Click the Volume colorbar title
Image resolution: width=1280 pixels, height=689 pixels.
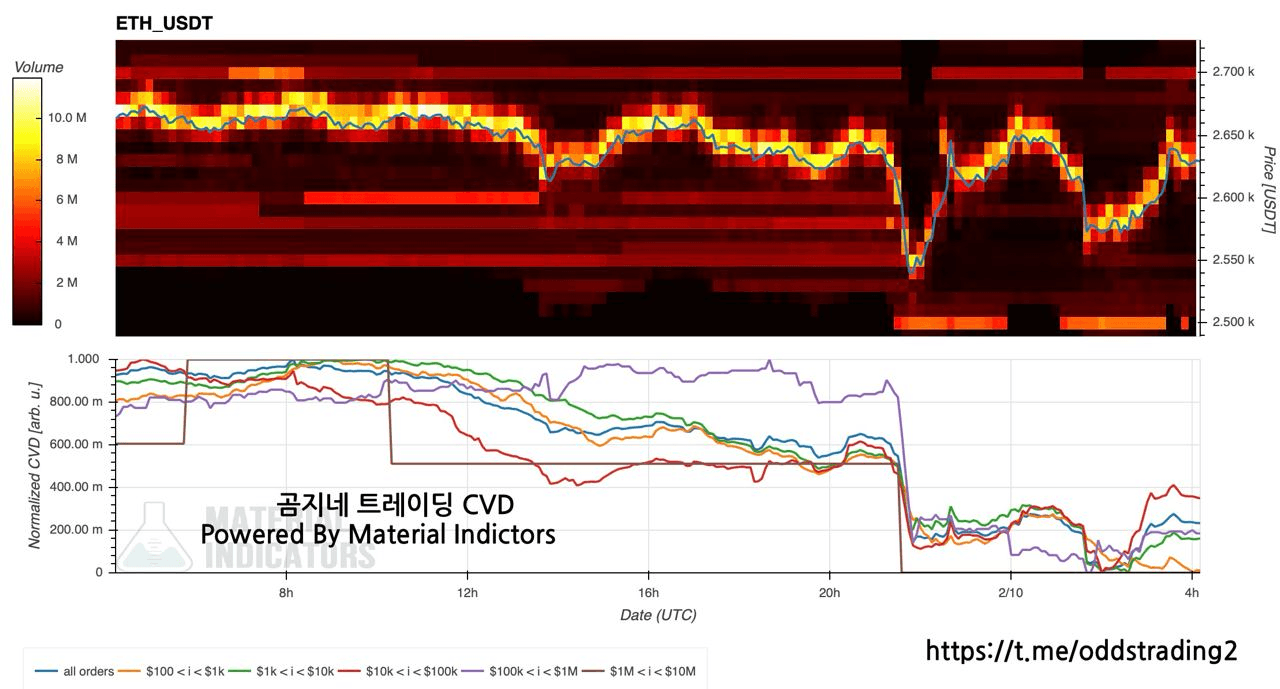click(38, 67)
